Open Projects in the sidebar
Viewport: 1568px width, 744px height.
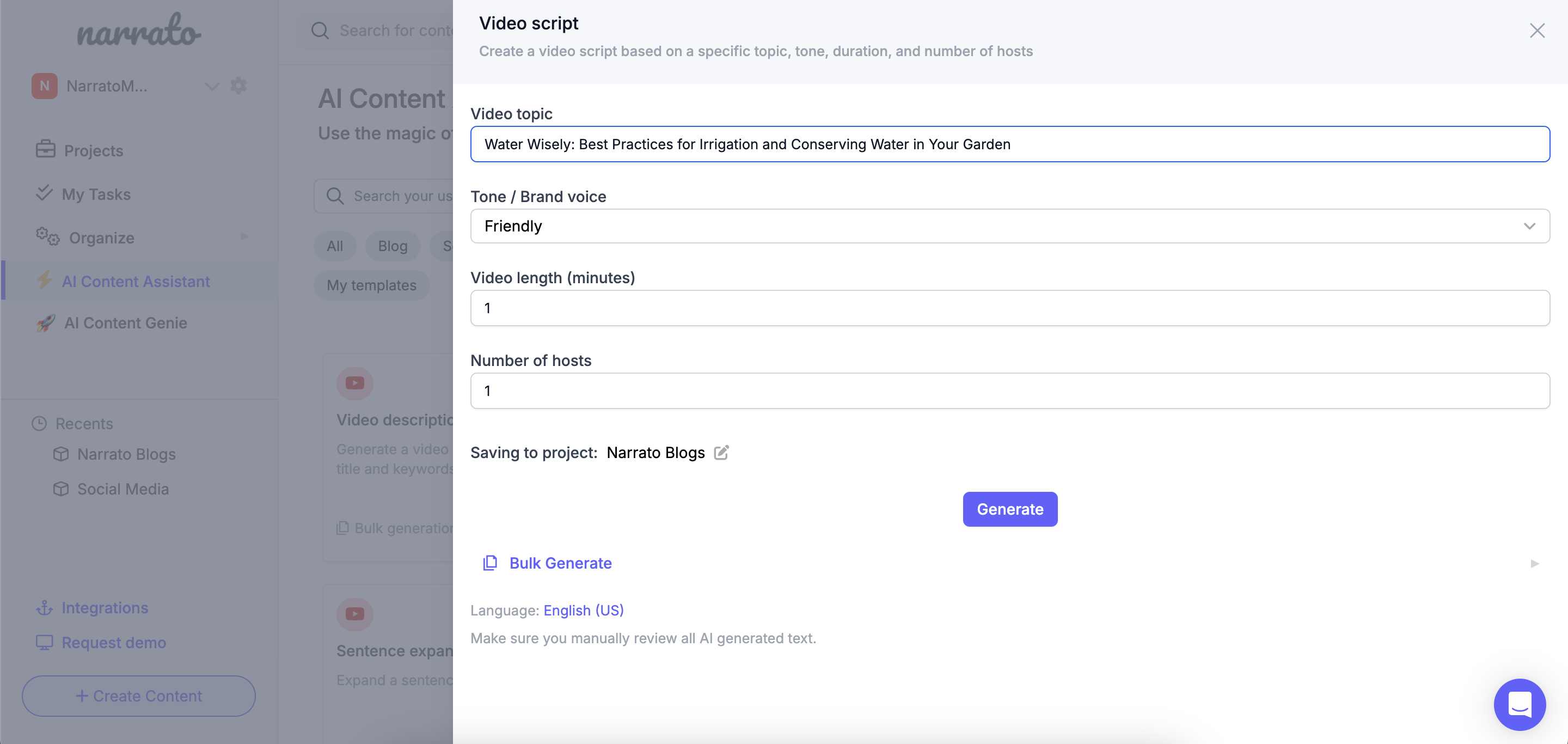pyautogui.click(x=93, y=150)
